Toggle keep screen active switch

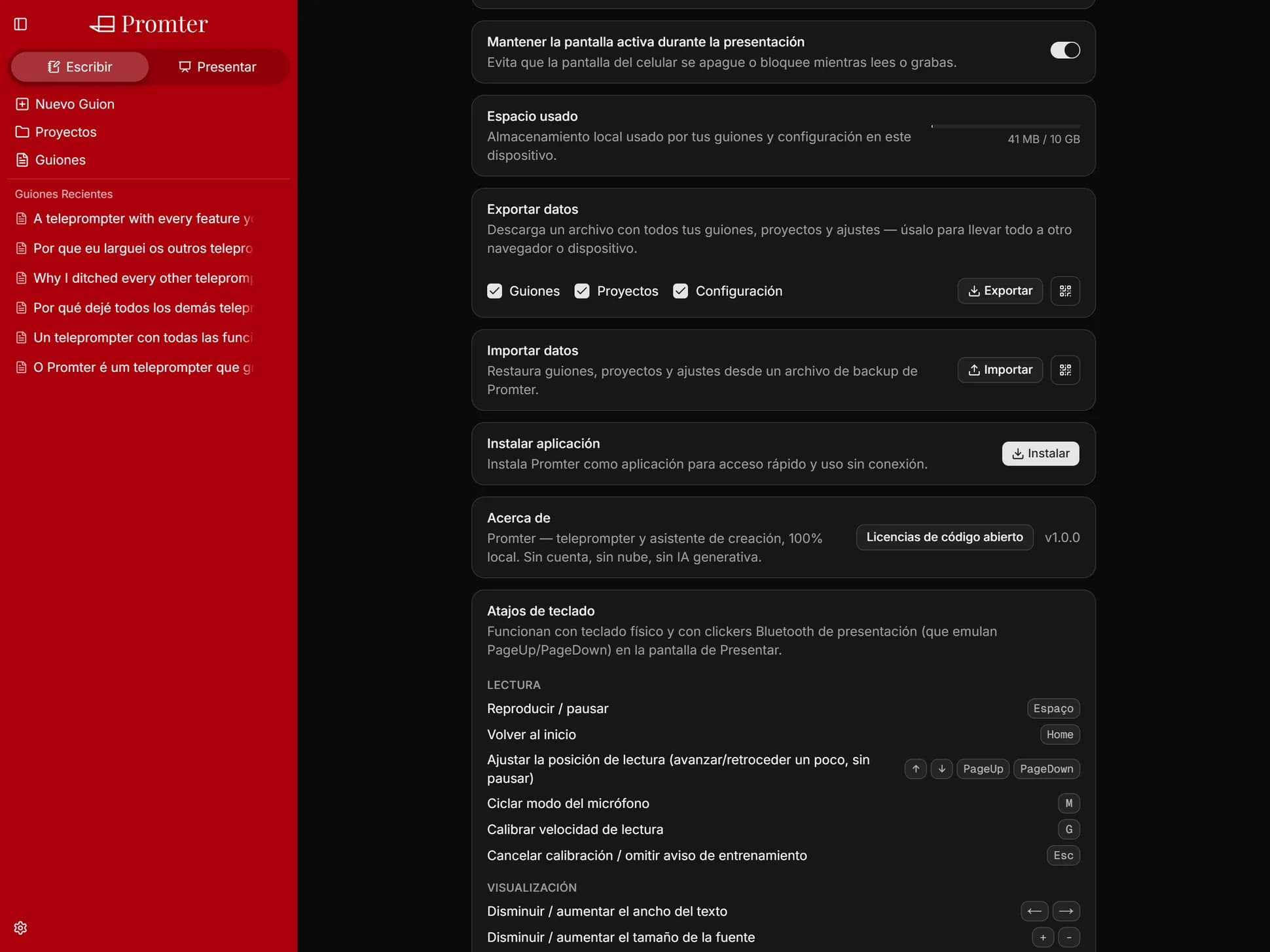coord(1064,50)
